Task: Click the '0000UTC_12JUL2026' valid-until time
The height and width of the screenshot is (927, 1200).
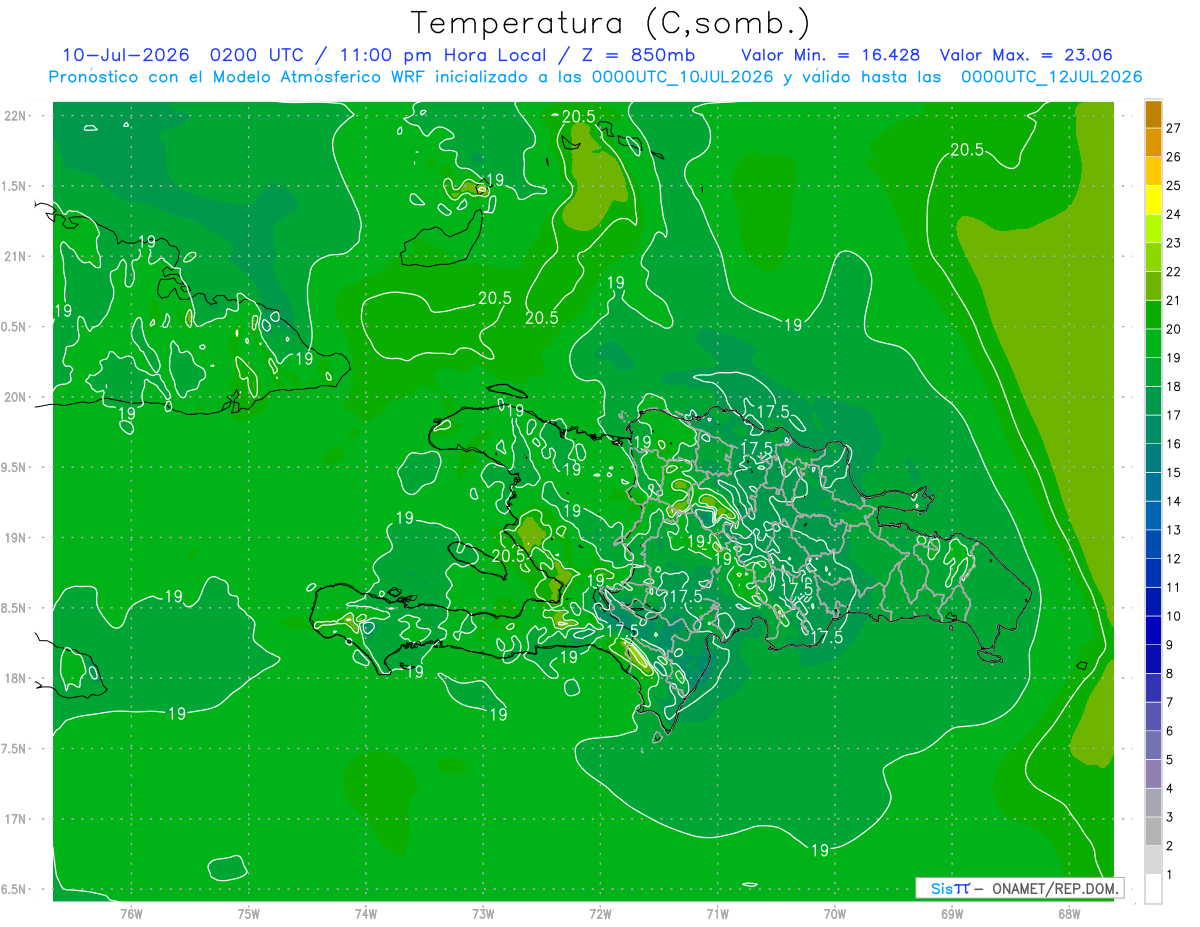Action: [1052, 77]
